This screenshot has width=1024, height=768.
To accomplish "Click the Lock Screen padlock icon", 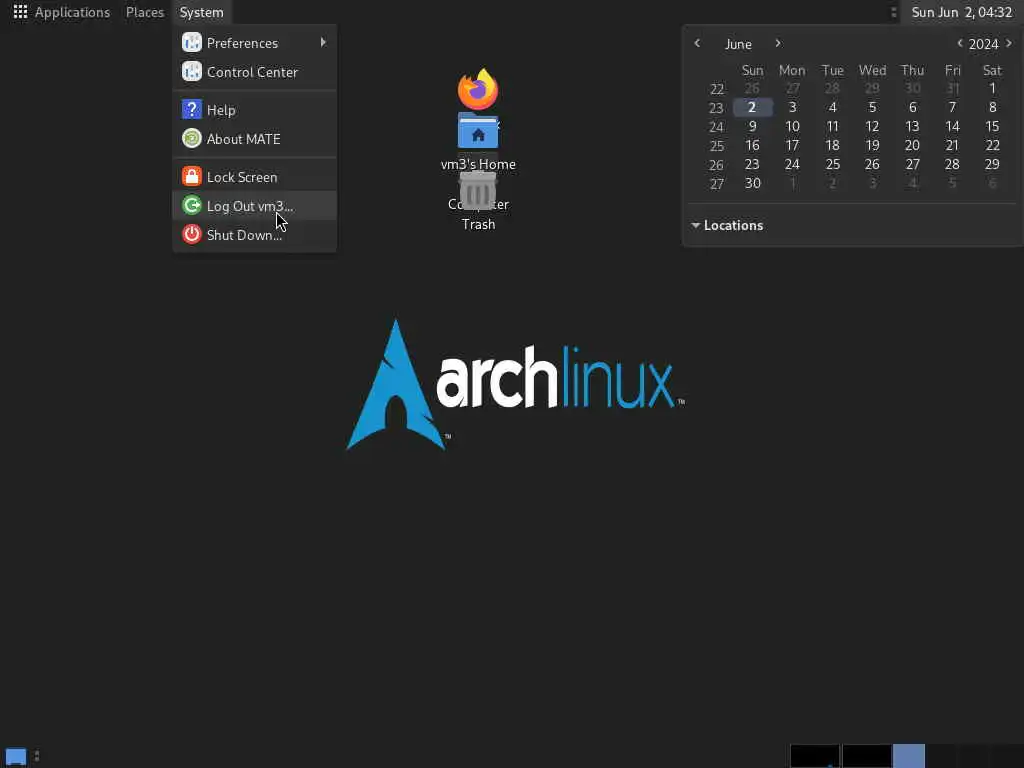I will (x=191, y=176).
